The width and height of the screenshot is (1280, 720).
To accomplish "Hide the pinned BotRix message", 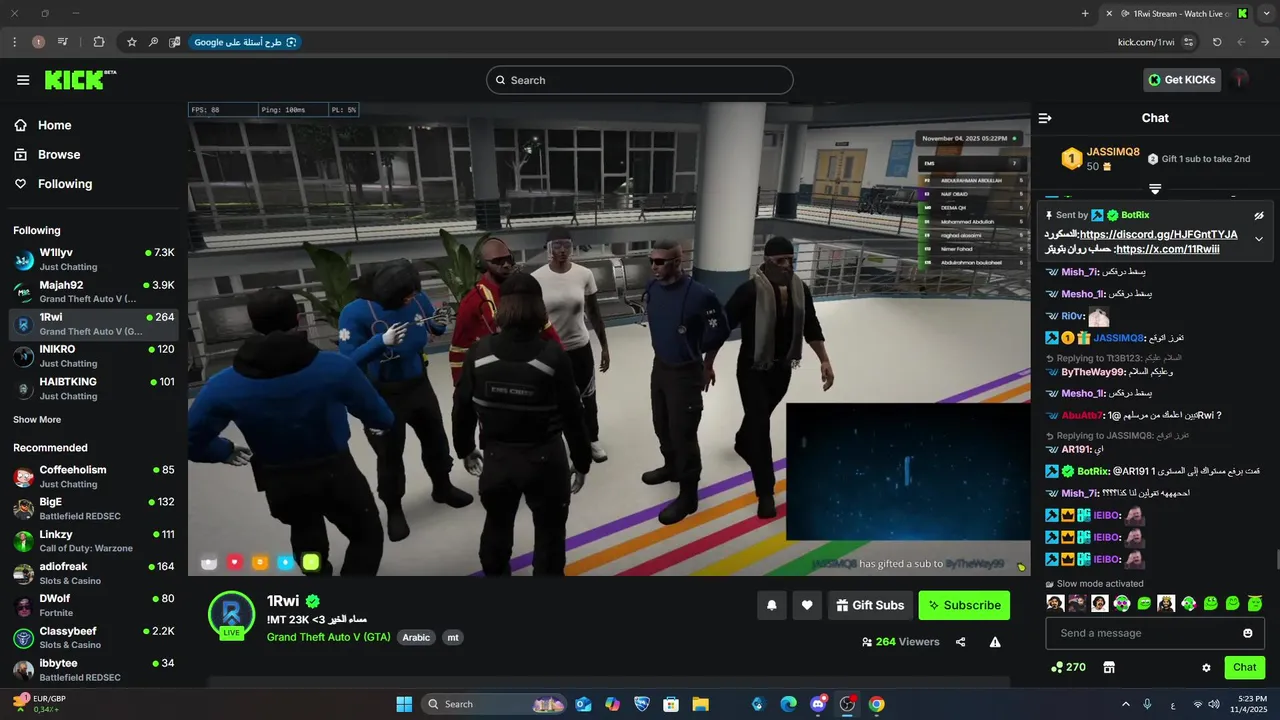I will pos(1259,215).
